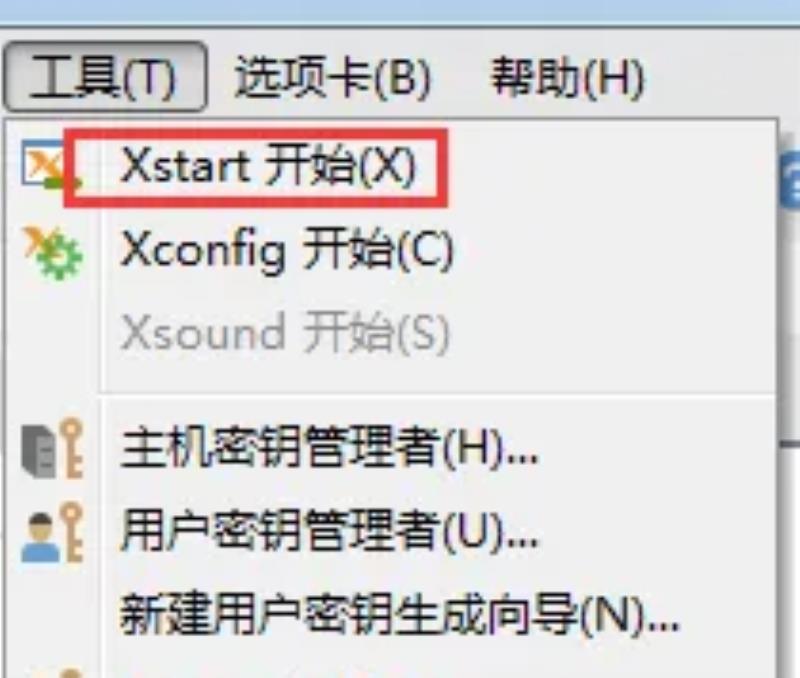Click the separator line under Xsound entry

(438, 394)
